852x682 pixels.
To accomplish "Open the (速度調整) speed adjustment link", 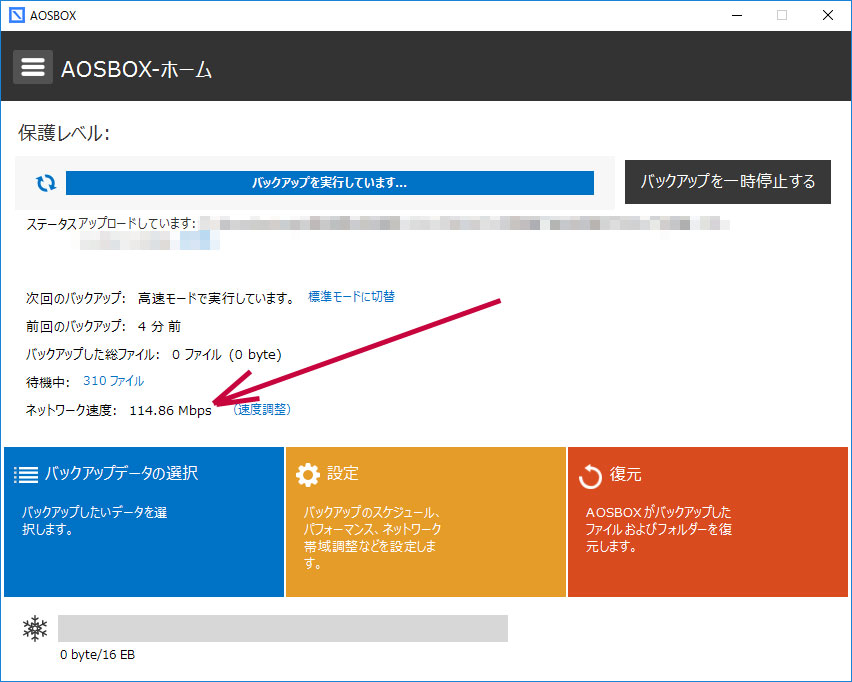I will 262,409.
